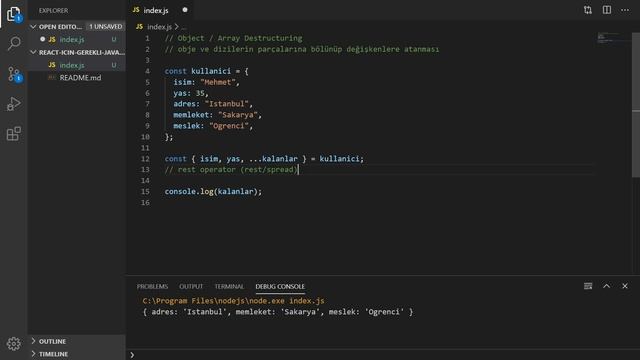Screen dimensions: 640x360
Task: Click the adres: "Istanbul" line
Action: coord(213,104)
